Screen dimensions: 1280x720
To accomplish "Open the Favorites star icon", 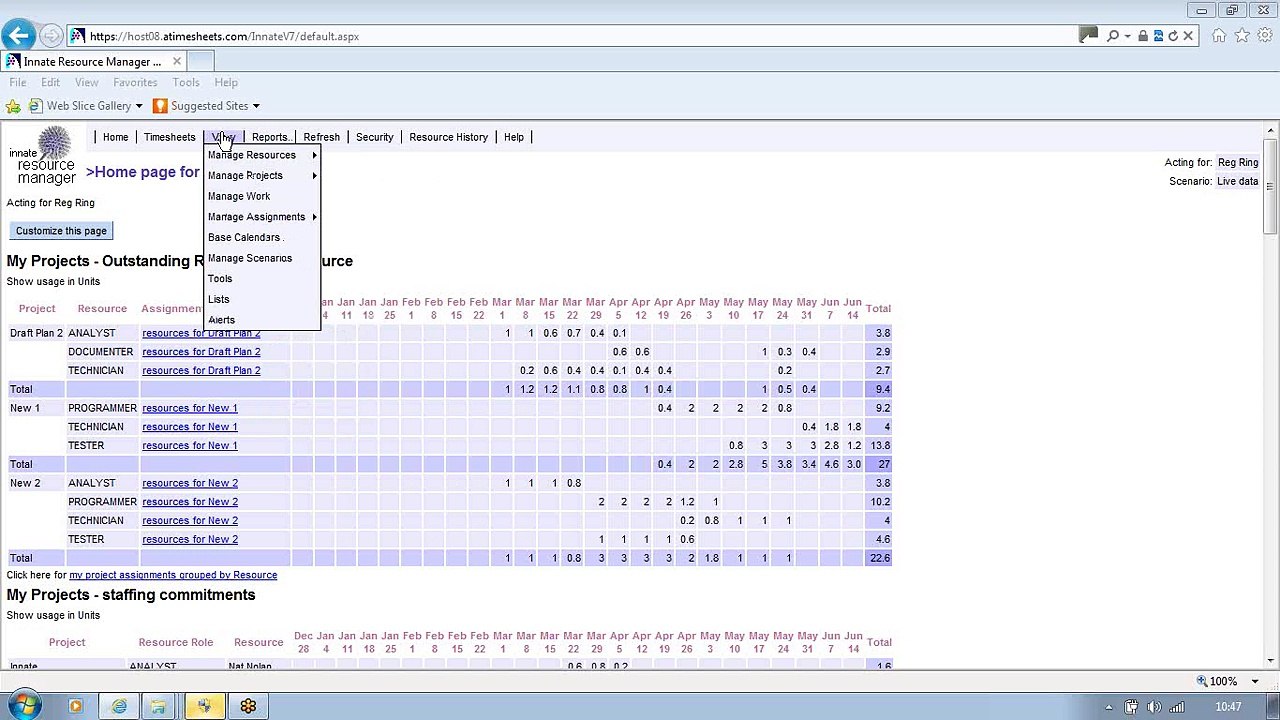I will coord(1242,36).
